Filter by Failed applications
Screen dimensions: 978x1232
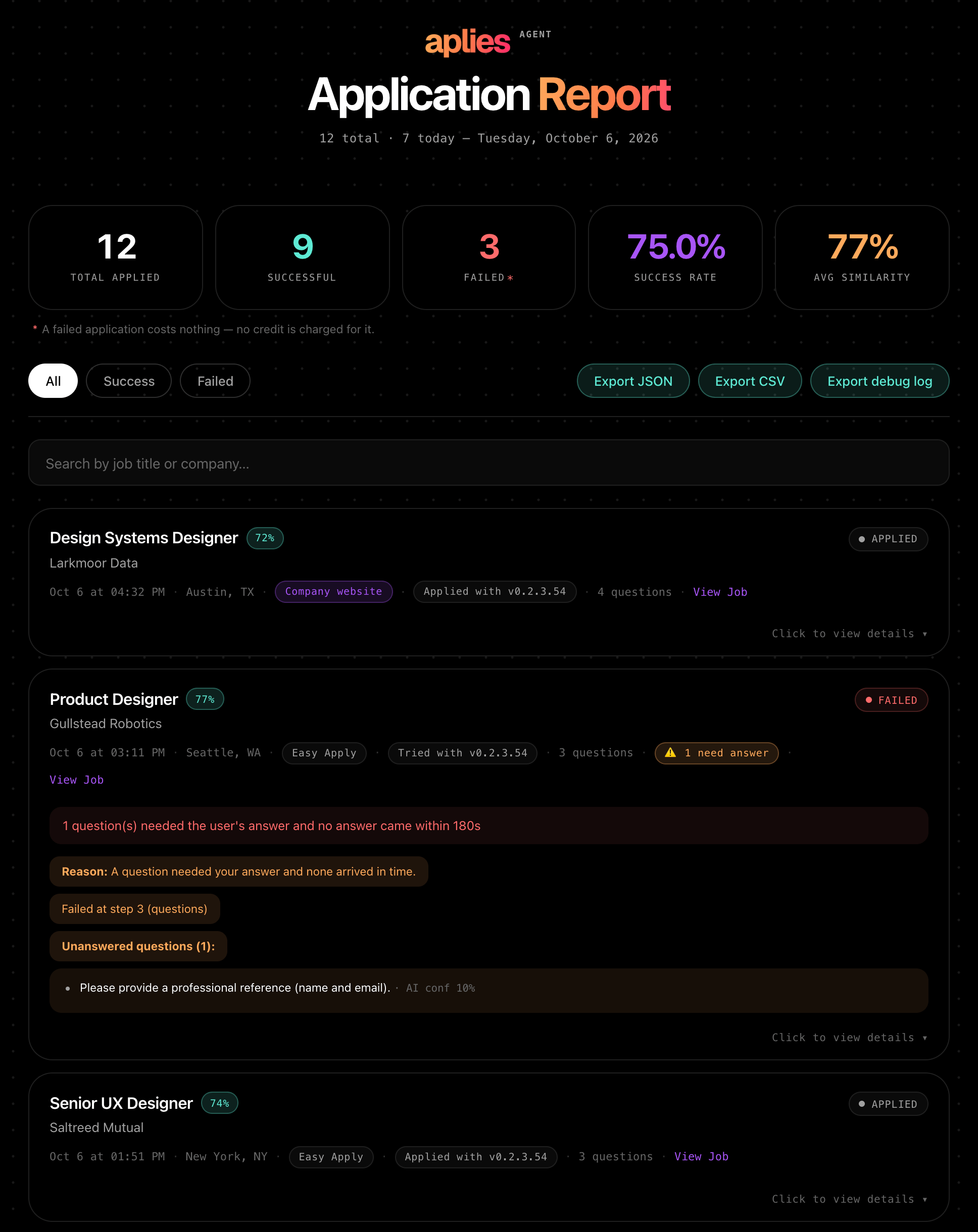point(215,381)
